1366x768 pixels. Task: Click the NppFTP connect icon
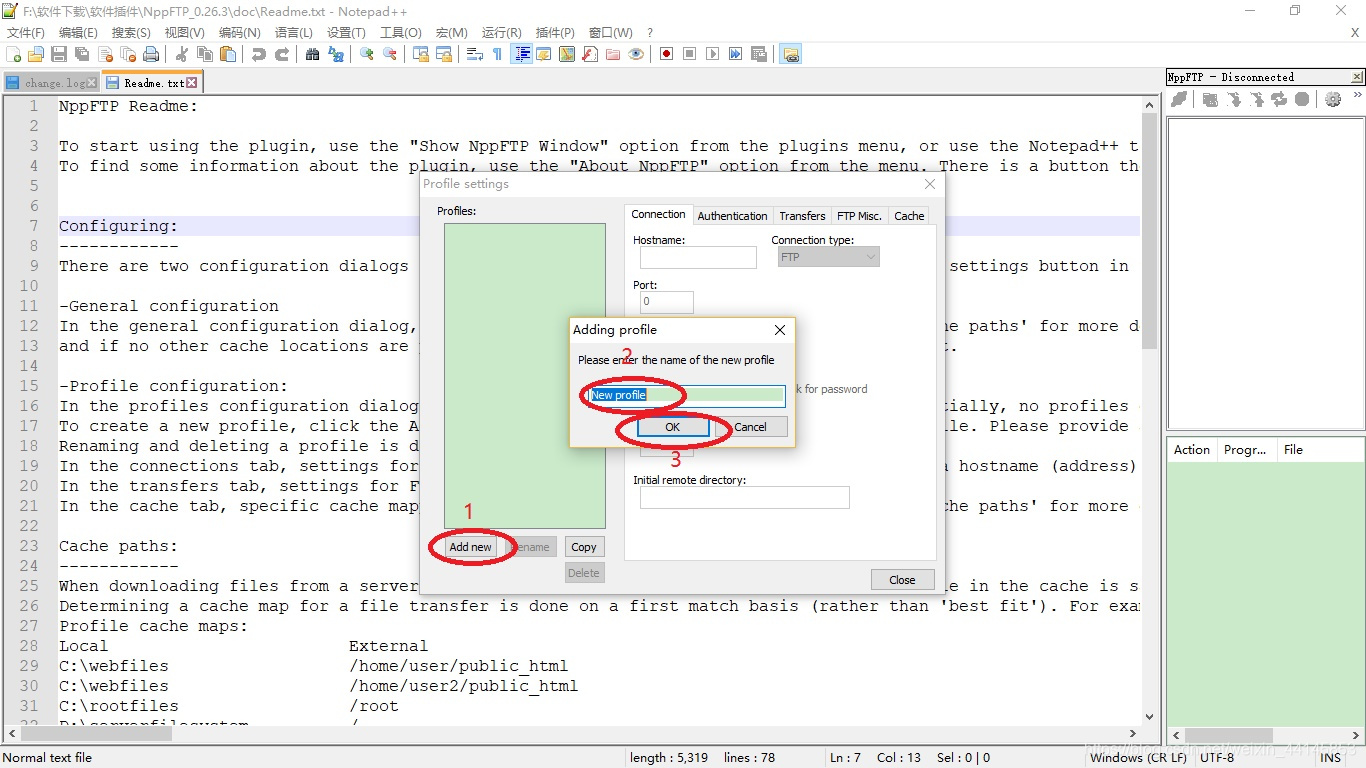(x=1180, y=99)
